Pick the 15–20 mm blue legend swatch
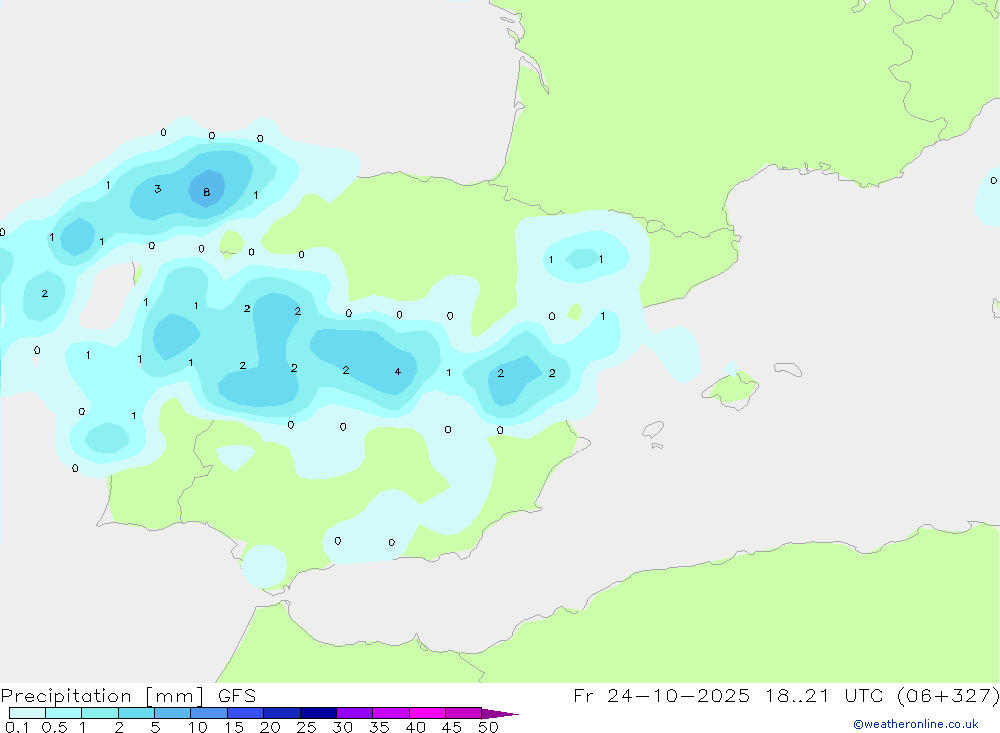This screenshot has width=1000, height=733. [x=245, y=713]
